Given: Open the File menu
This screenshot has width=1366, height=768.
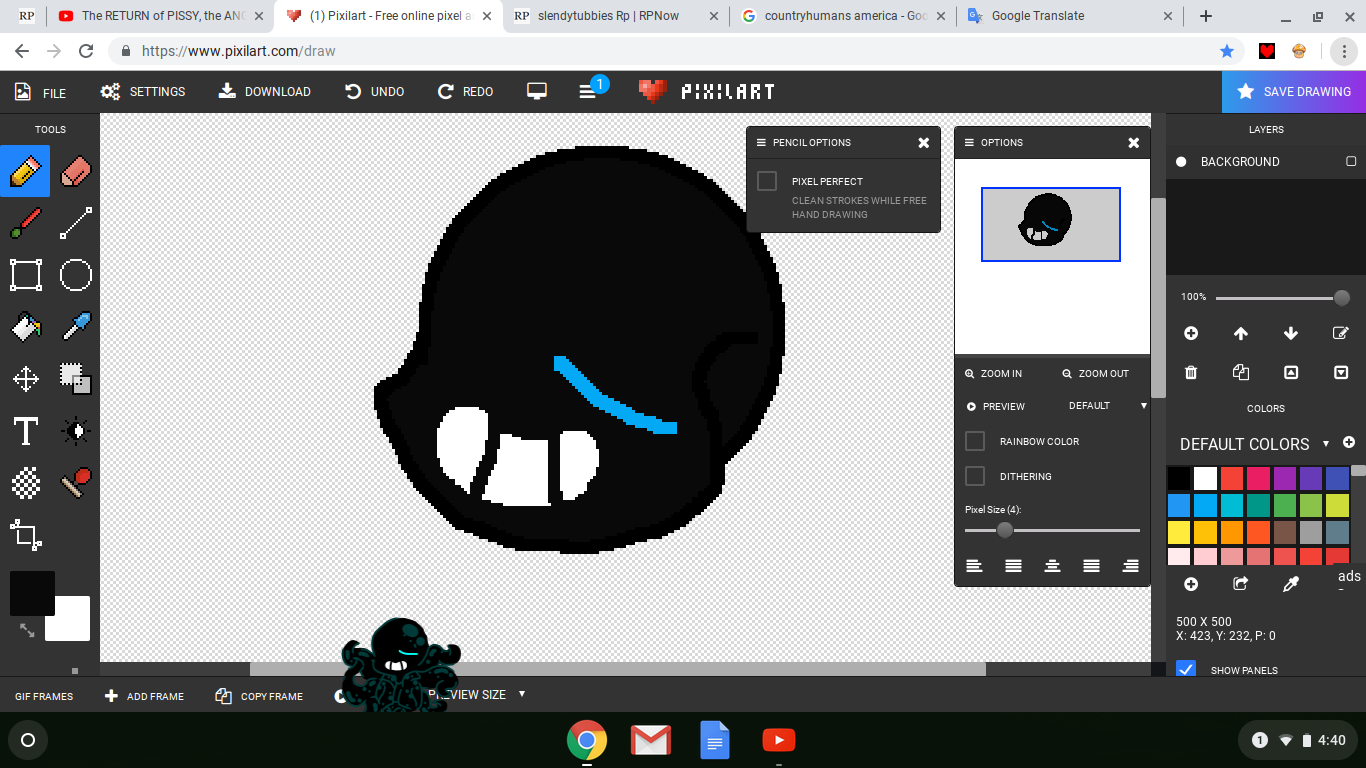Looking at the screenshot, I should tap(40, 92).
